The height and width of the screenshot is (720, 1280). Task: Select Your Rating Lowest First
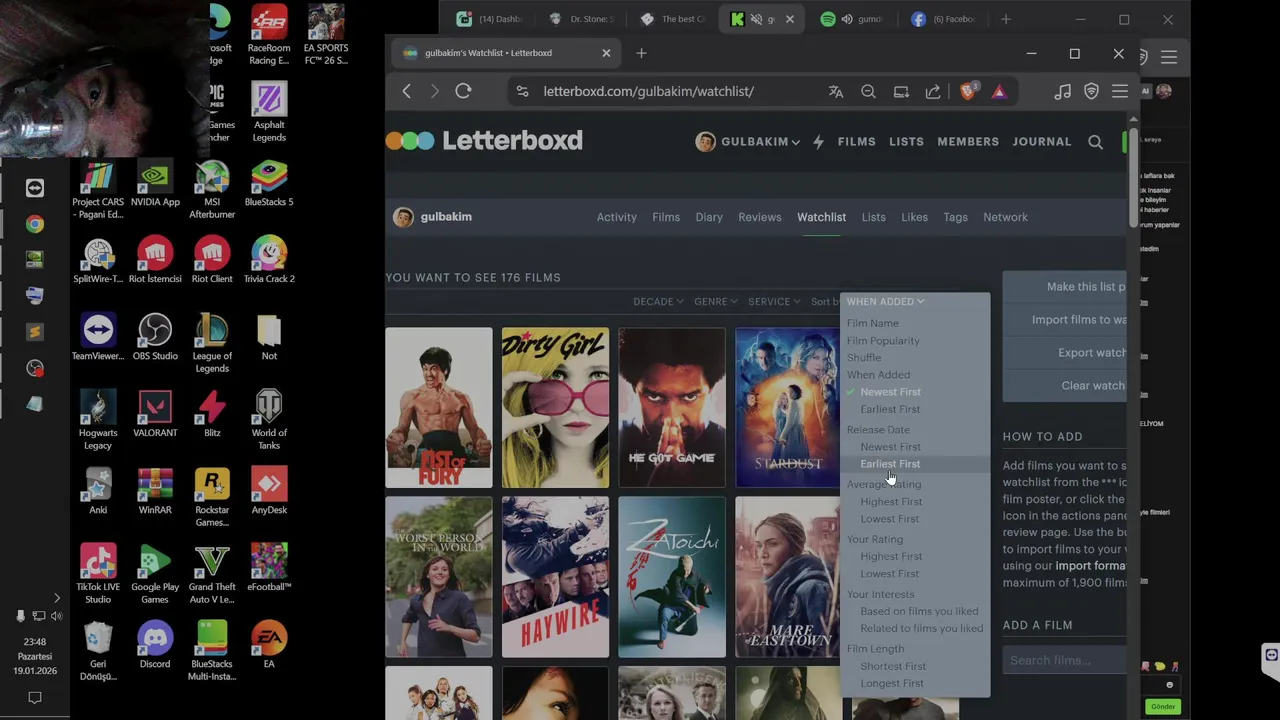click(x=889, y=574)
